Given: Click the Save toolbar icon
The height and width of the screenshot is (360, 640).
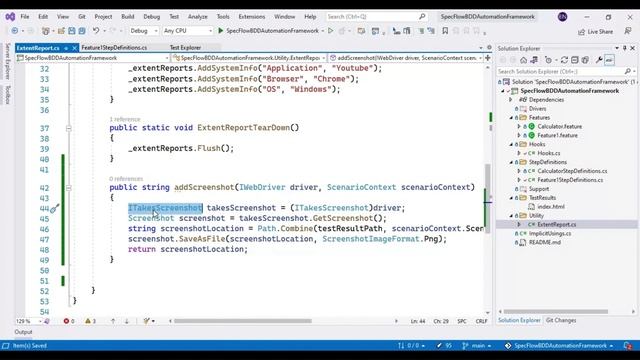Looking at the screenshot, I should (x=72, y=31).
